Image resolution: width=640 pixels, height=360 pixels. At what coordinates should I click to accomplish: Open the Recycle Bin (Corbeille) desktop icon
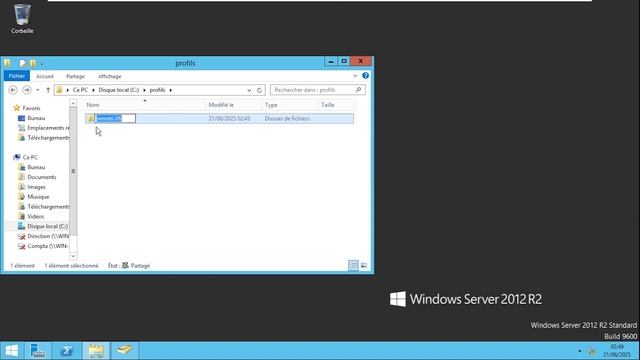click(x=22, y=18)
